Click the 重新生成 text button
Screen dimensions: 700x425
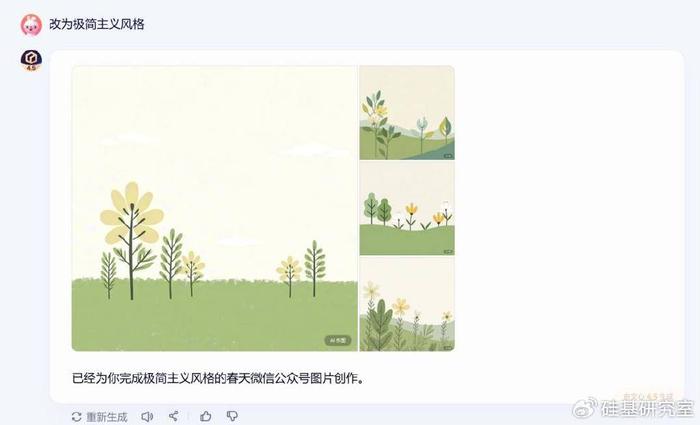click(x=107, y=417)
